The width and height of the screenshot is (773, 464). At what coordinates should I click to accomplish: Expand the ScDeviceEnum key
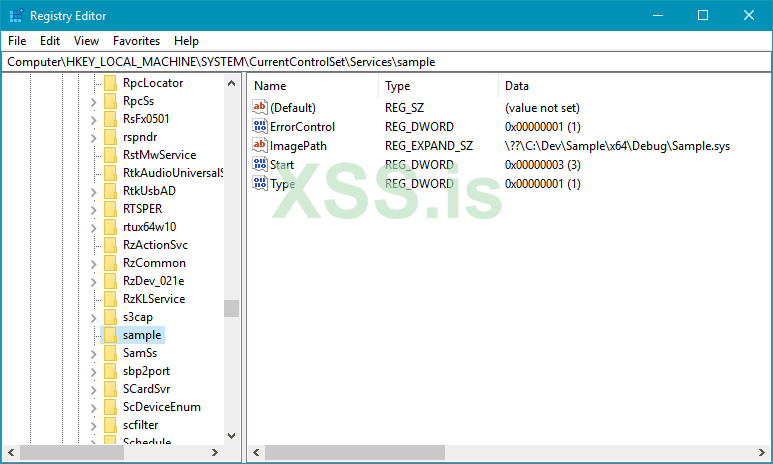94,408
